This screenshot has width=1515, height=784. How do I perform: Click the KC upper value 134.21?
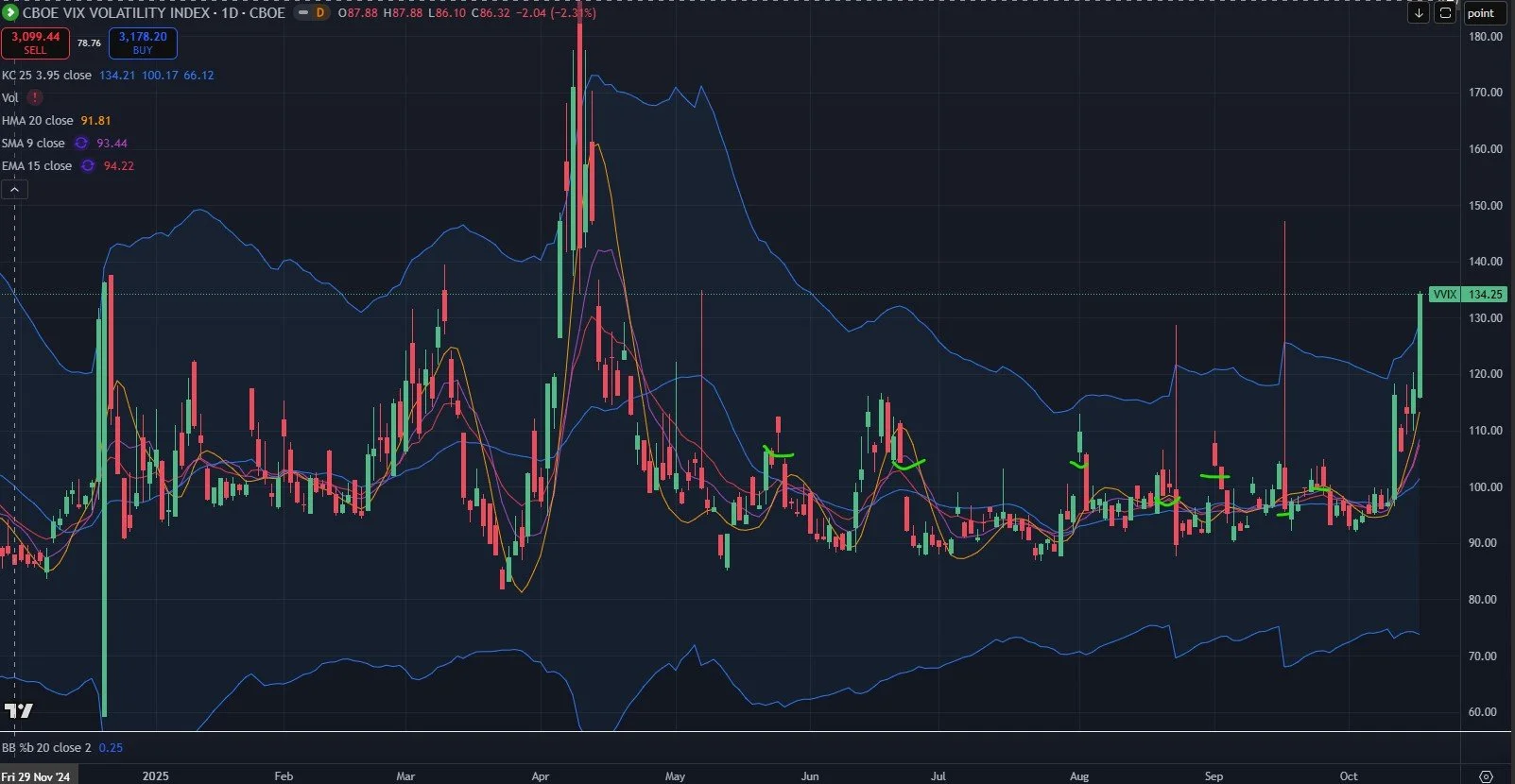(117, 75)
